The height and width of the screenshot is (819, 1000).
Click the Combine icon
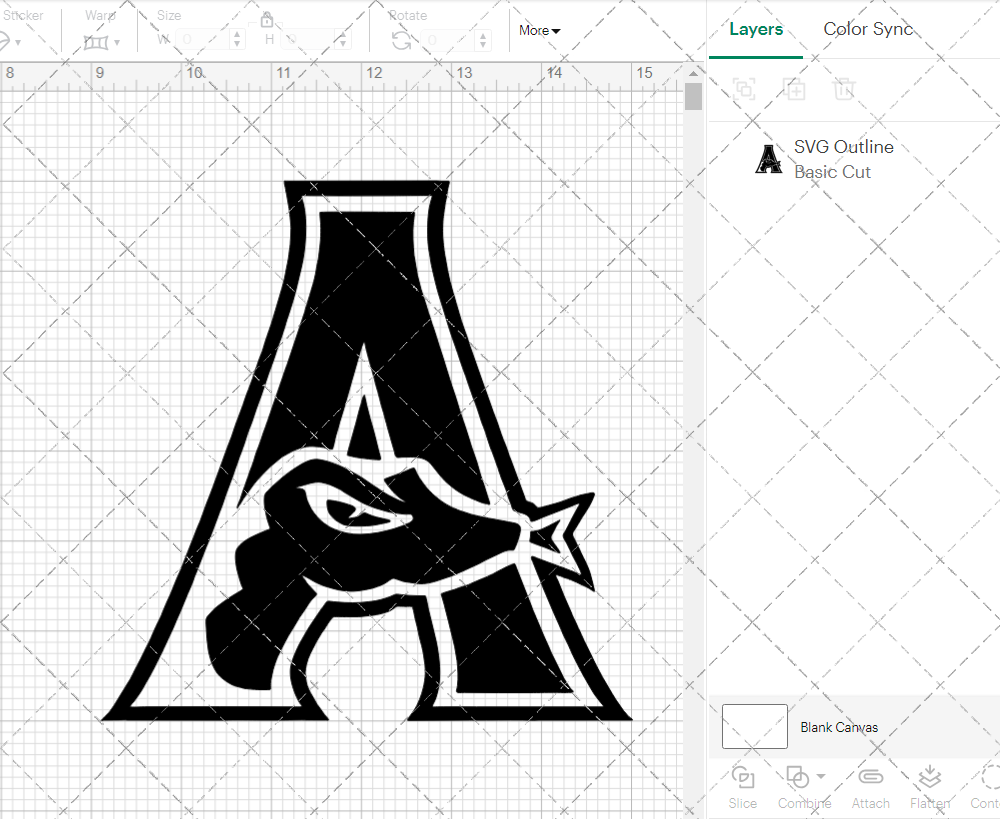(797, 776)
